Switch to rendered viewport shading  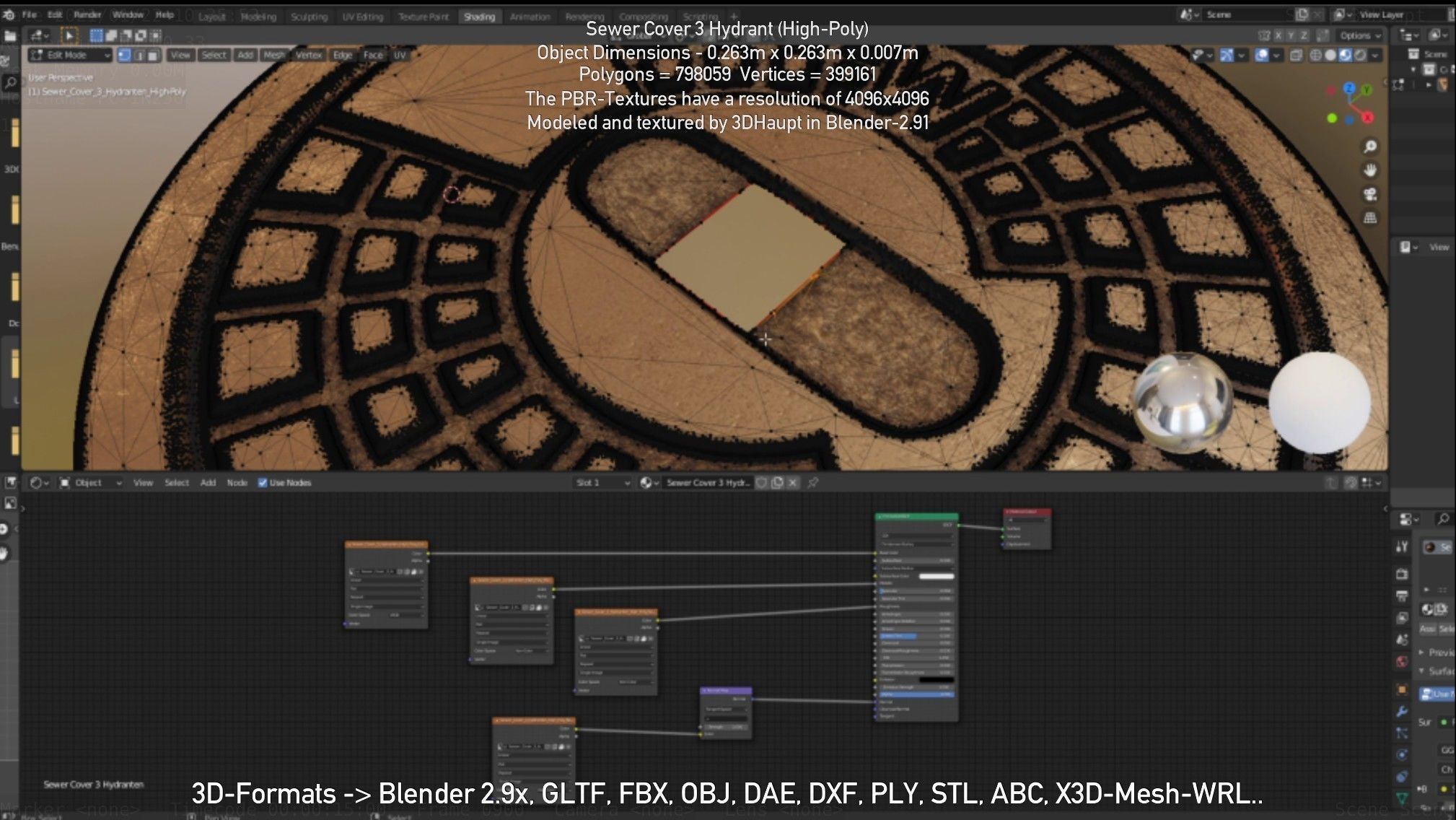(1360, 55)
